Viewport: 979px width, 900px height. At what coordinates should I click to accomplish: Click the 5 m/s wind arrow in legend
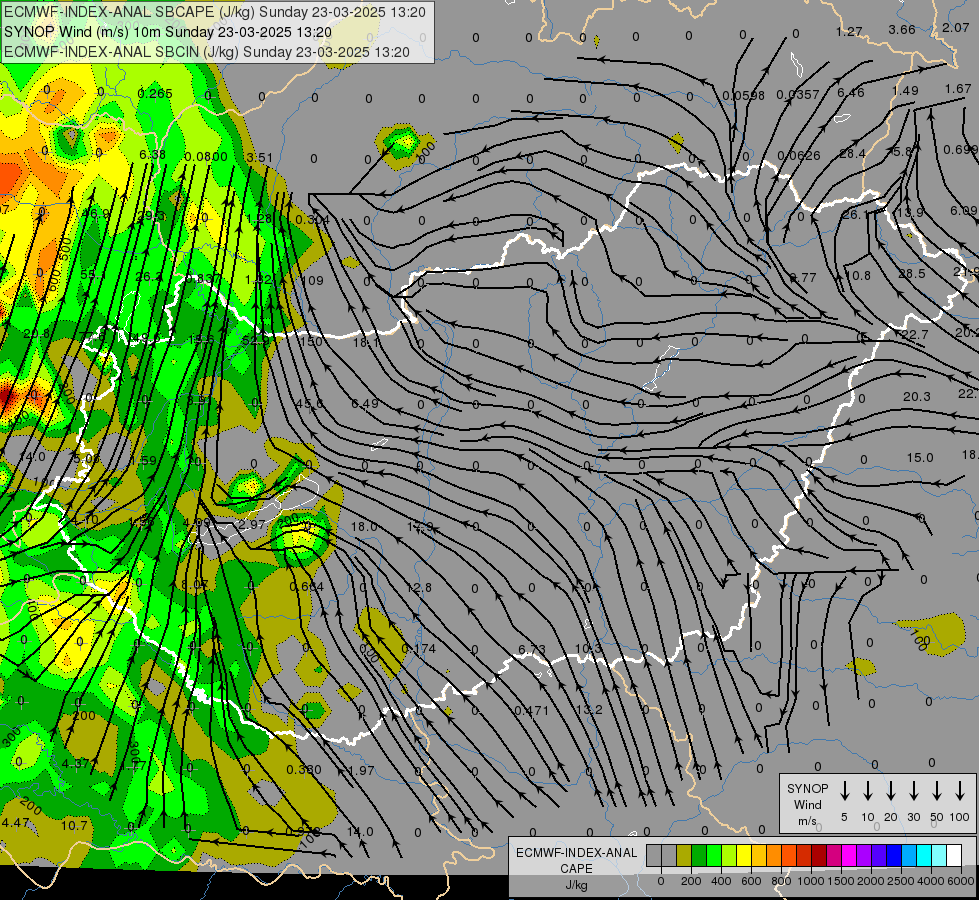(844, 791)
